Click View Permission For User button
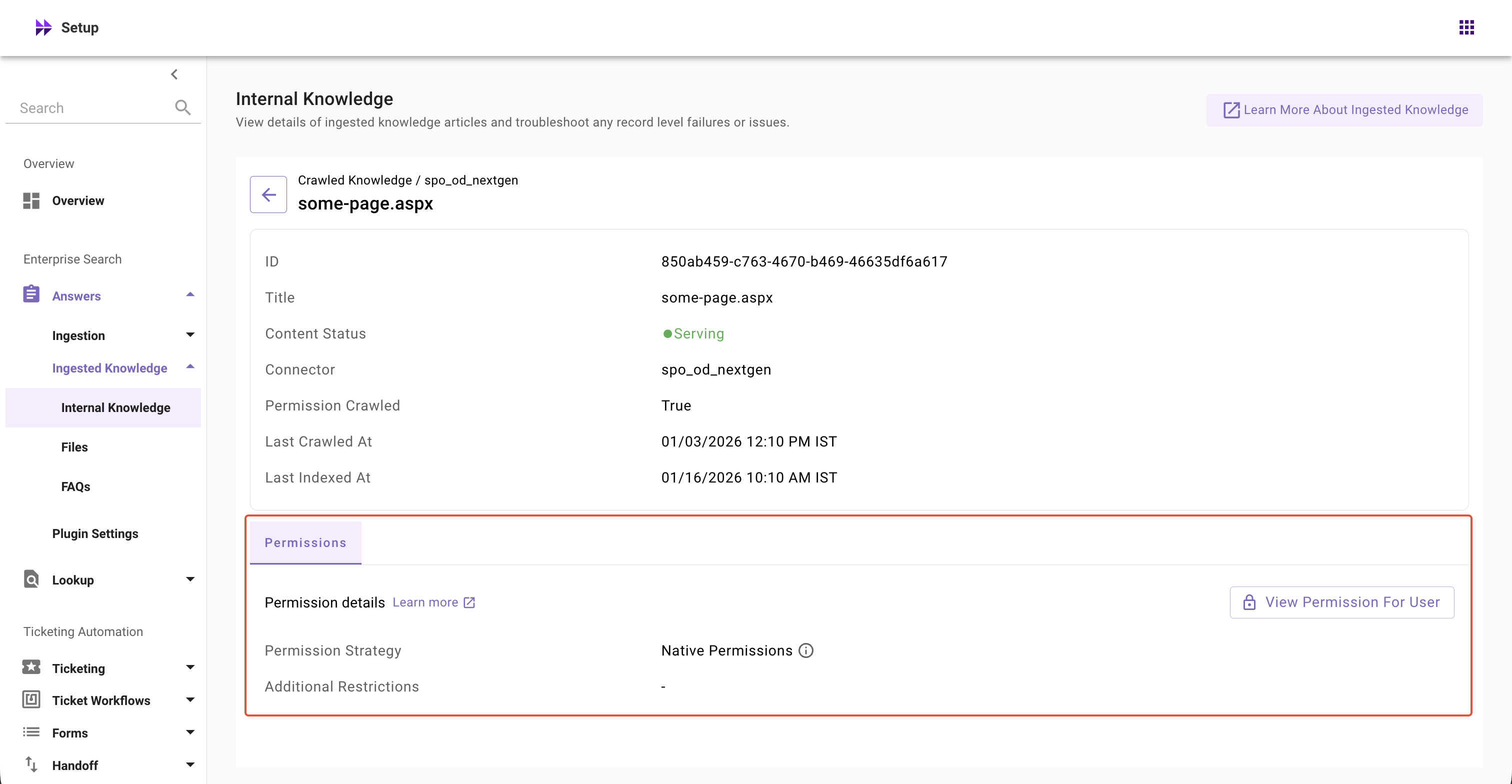The image size is (1512, 784). [x=1341, y=602]
